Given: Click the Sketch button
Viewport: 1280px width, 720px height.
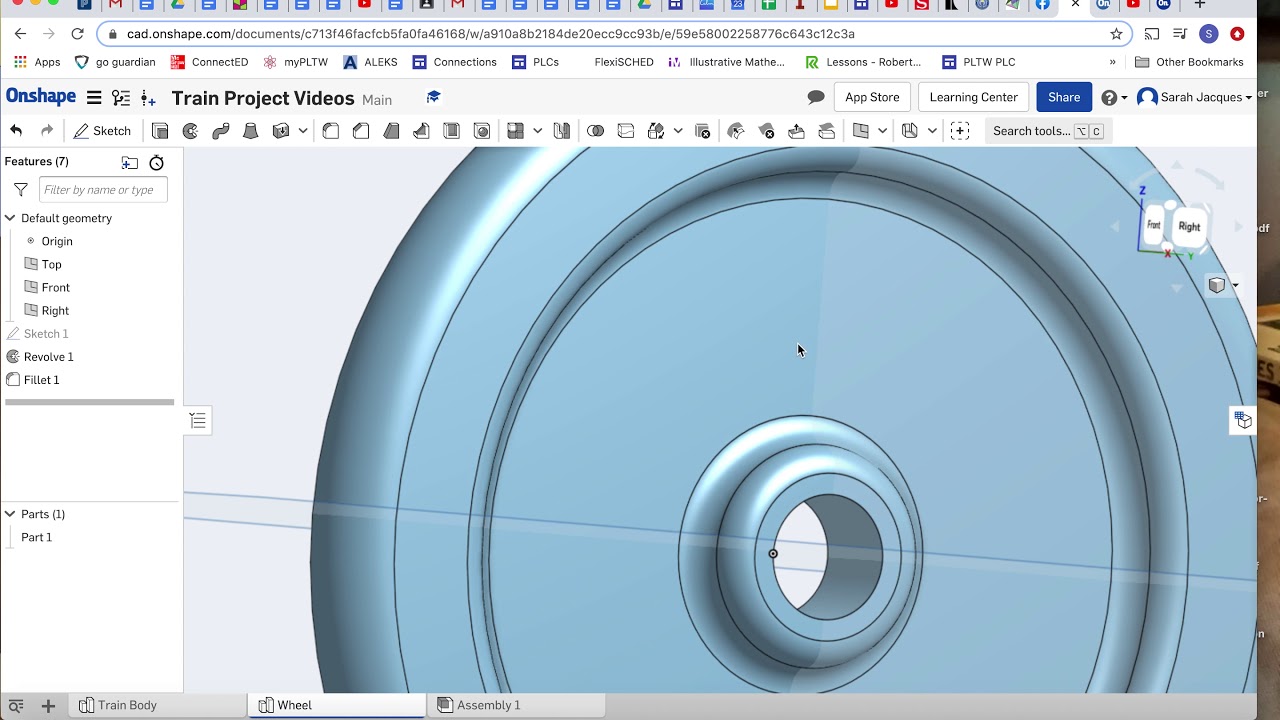Looking at the screenshot, I should pos(102,131).
